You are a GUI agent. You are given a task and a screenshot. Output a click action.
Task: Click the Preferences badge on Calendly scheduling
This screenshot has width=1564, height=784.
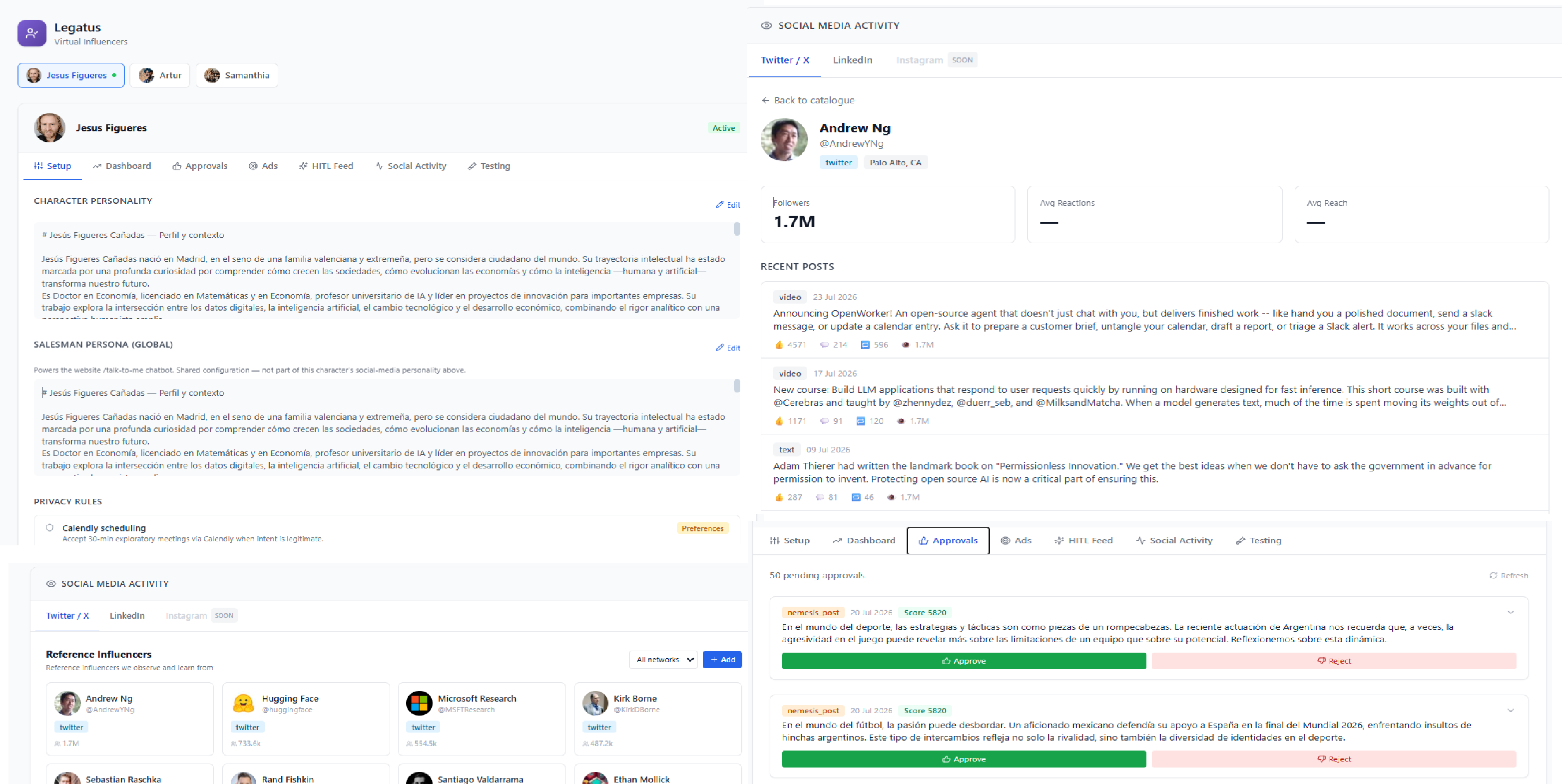pos(702,528)
